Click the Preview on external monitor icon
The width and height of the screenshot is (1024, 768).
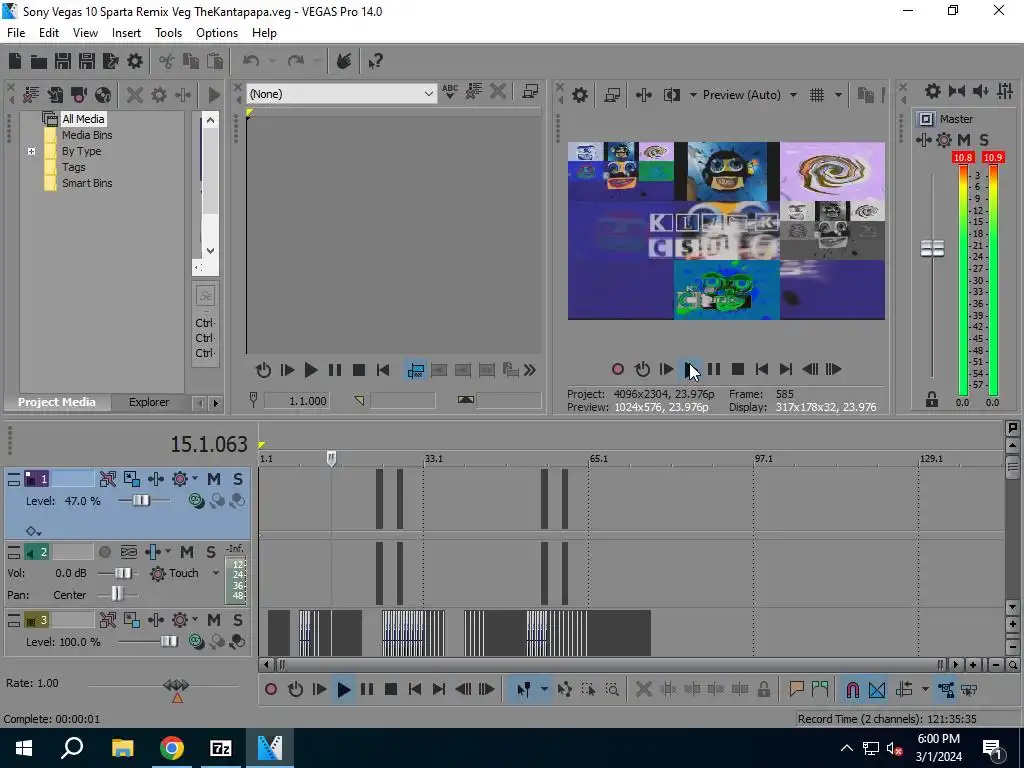(612, 95)
